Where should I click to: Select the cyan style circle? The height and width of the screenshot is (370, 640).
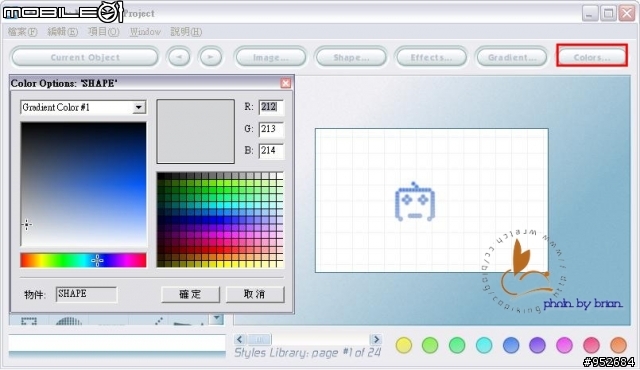[484, 345]
